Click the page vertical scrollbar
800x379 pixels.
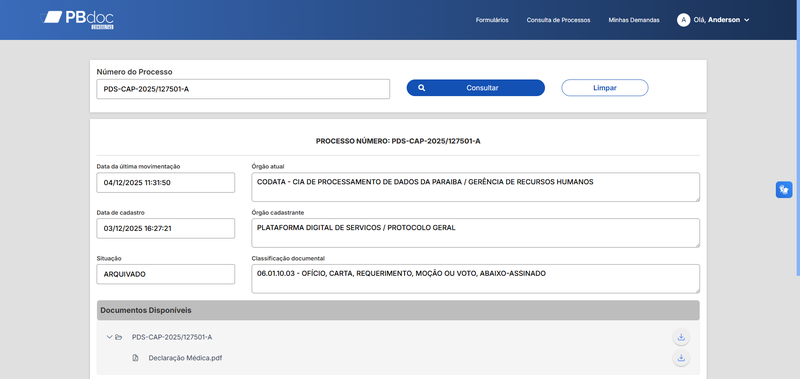tap(798, 138)
